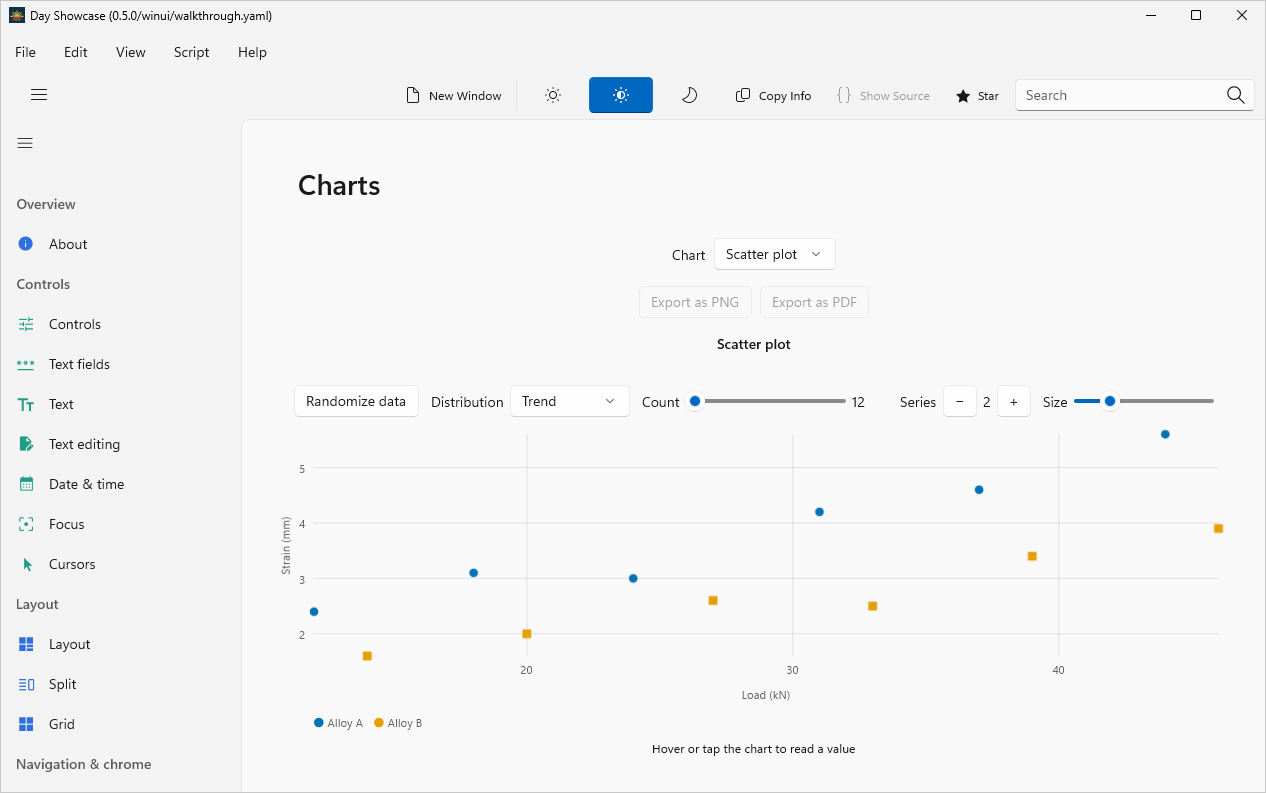Open the Chart type Scatter plot dropdown
This screenshot has height=793, width=1266.
(775, 254)
